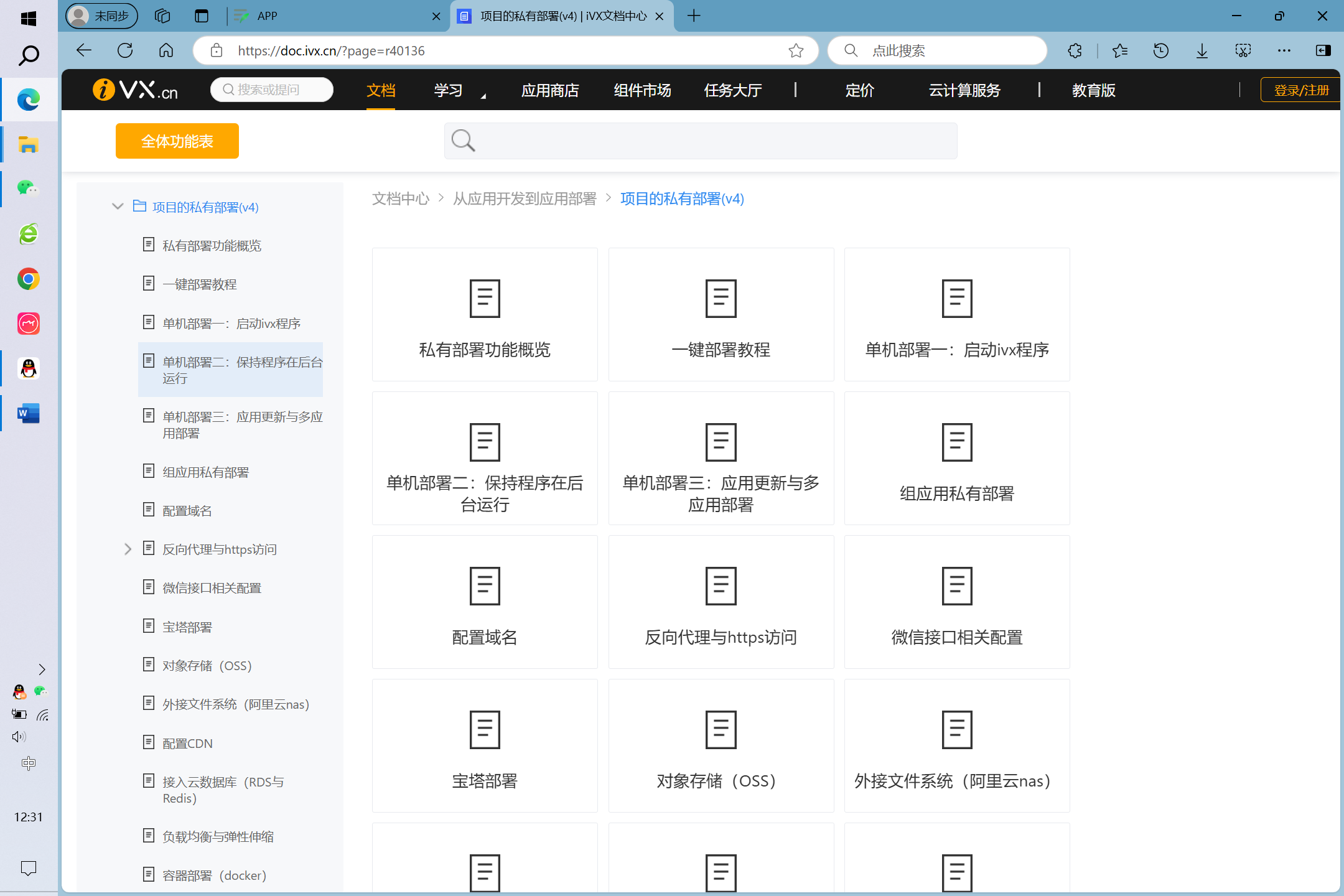The width and height of the screenshot is (1344, 896).
Task: Collapse 项目的私有部署(v4) tree folder
Action: click(118, 207)
